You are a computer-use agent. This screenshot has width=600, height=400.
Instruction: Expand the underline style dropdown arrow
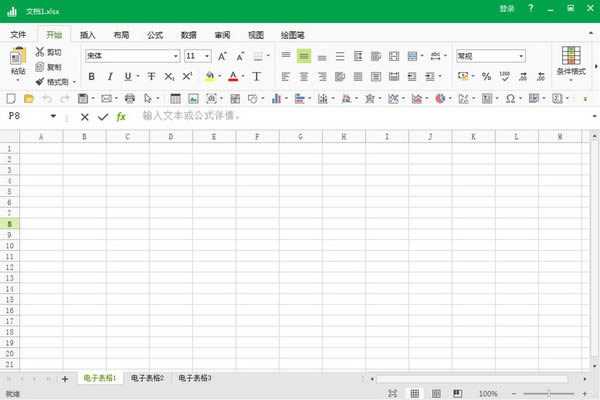138,77
